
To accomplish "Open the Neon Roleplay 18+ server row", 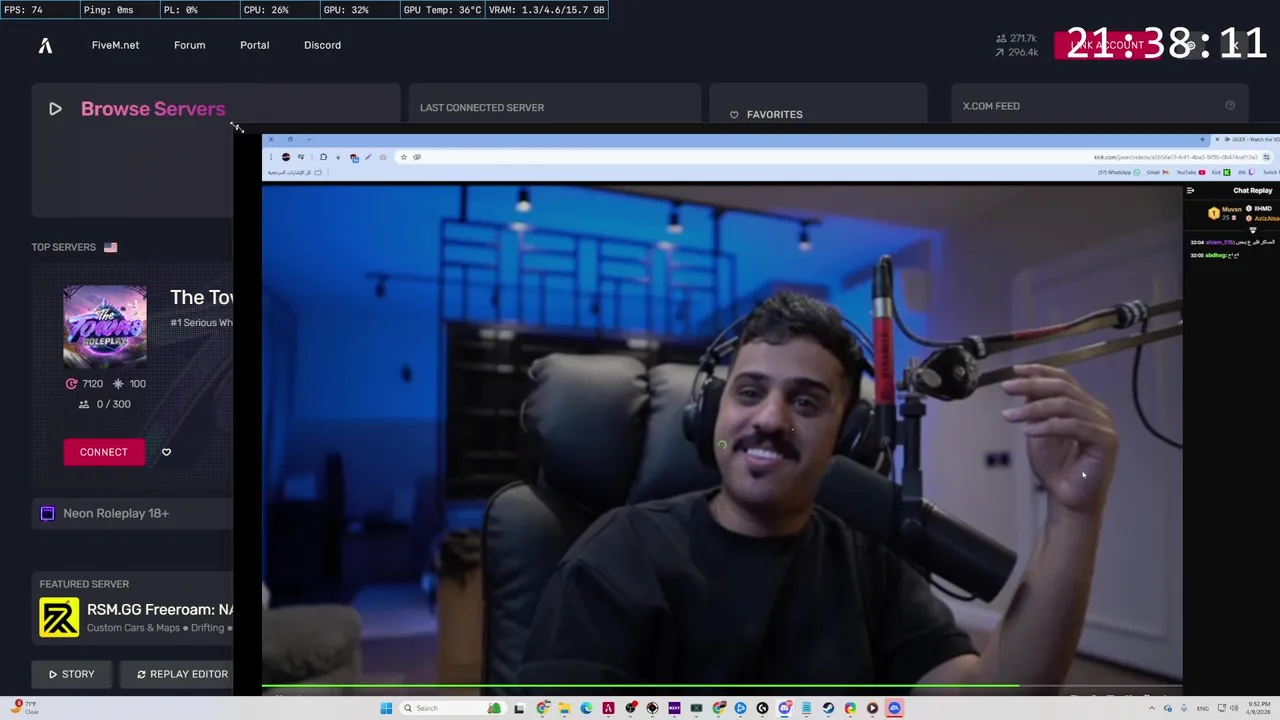I will tap(132, 513).
